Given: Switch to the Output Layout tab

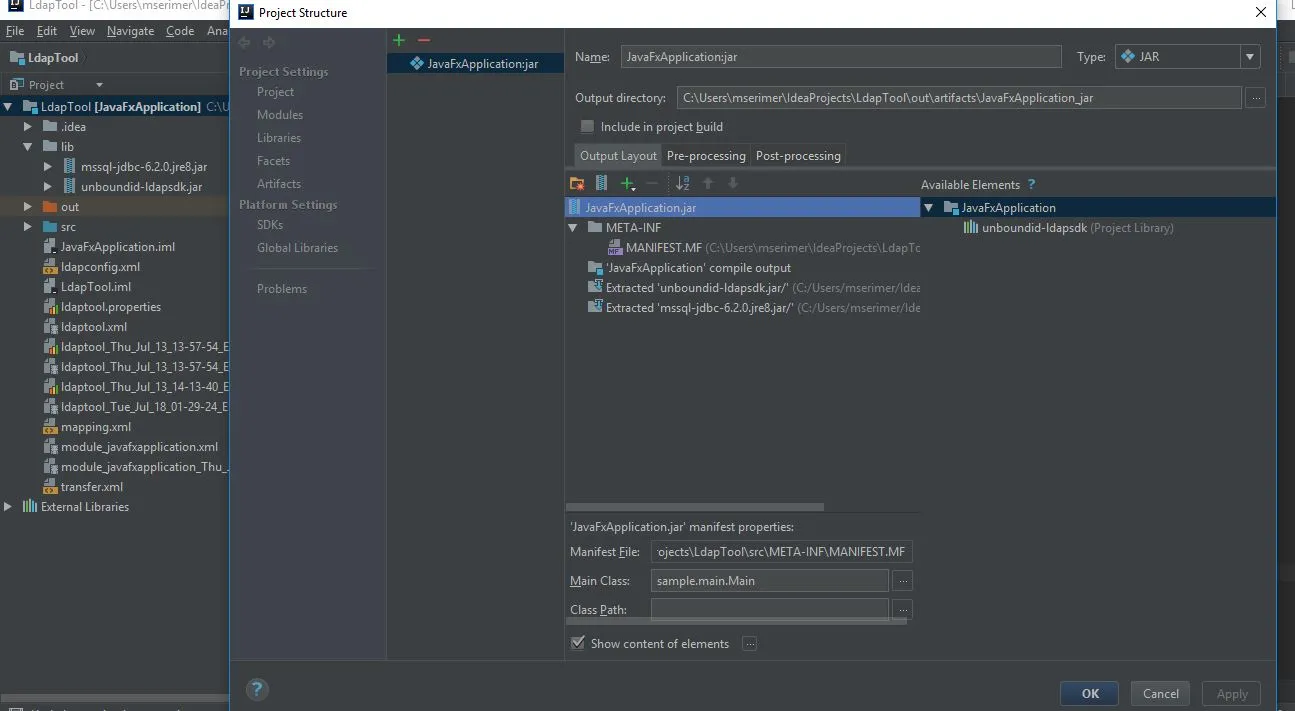Looking at the screenshot, I should (x=618, y=155).
